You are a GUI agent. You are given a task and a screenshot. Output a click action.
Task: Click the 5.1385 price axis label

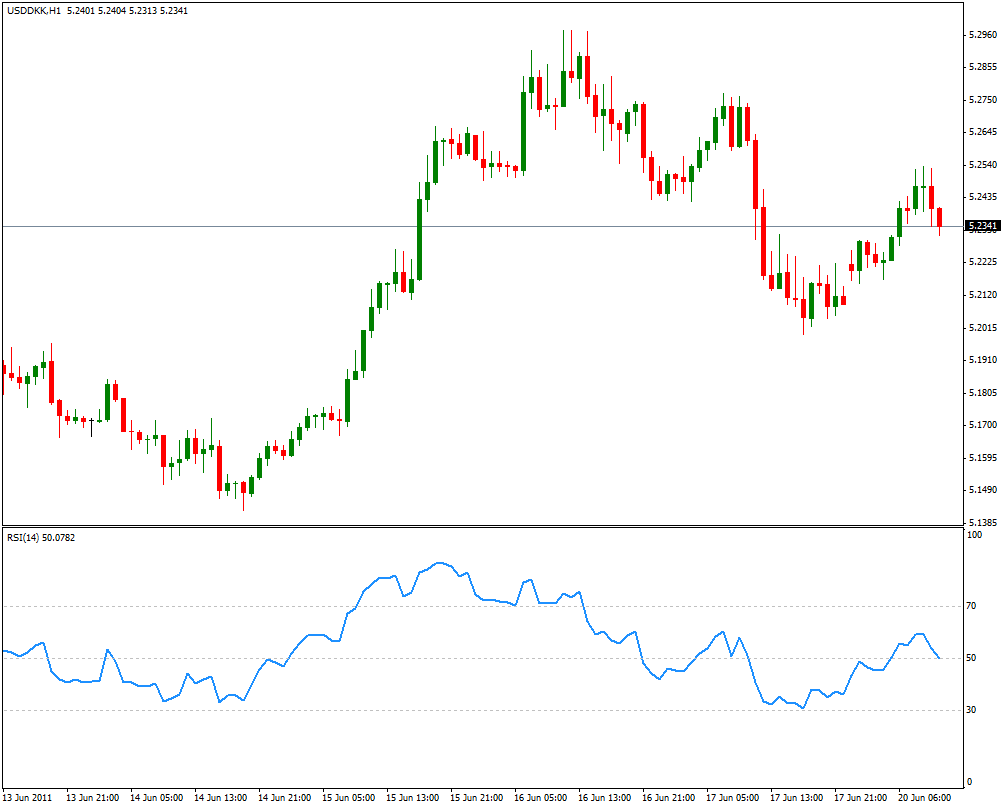pyautogui.click(x=982, y=522)
